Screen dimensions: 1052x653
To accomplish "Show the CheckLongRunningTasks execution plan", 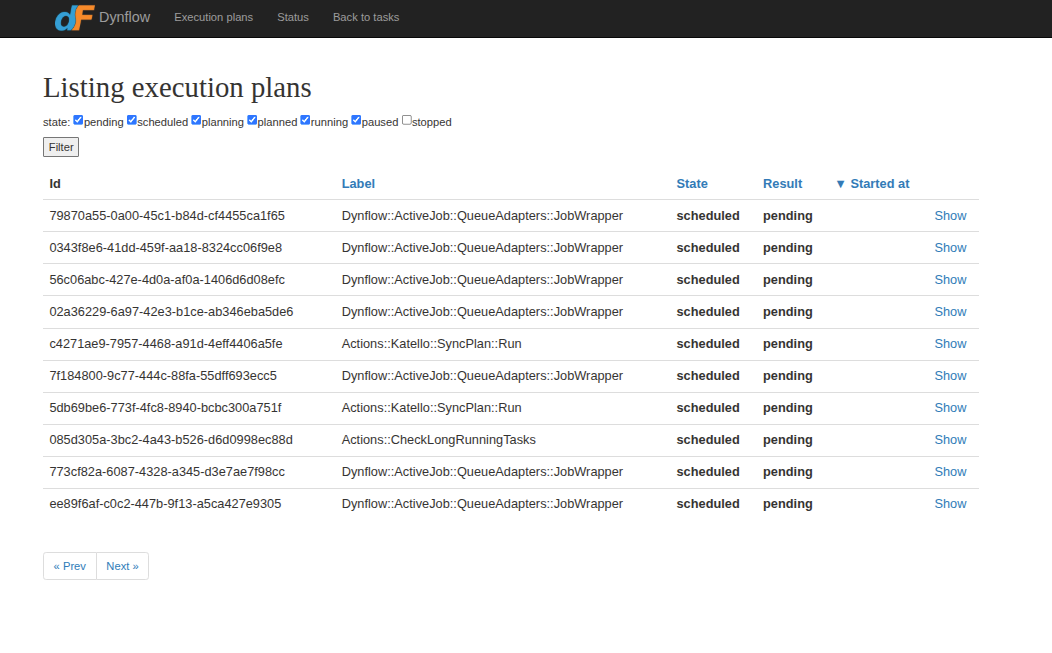I will pos(950,440).
